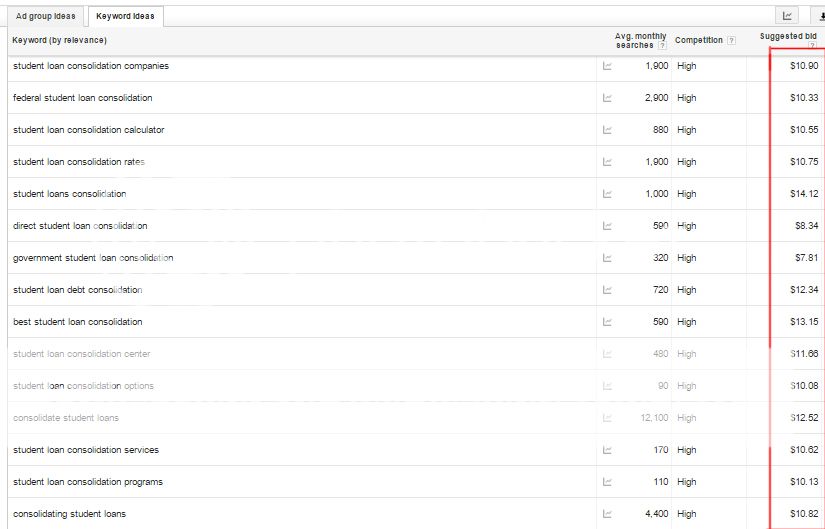Sort by Avg. monthly searches header

coord(640,41)
